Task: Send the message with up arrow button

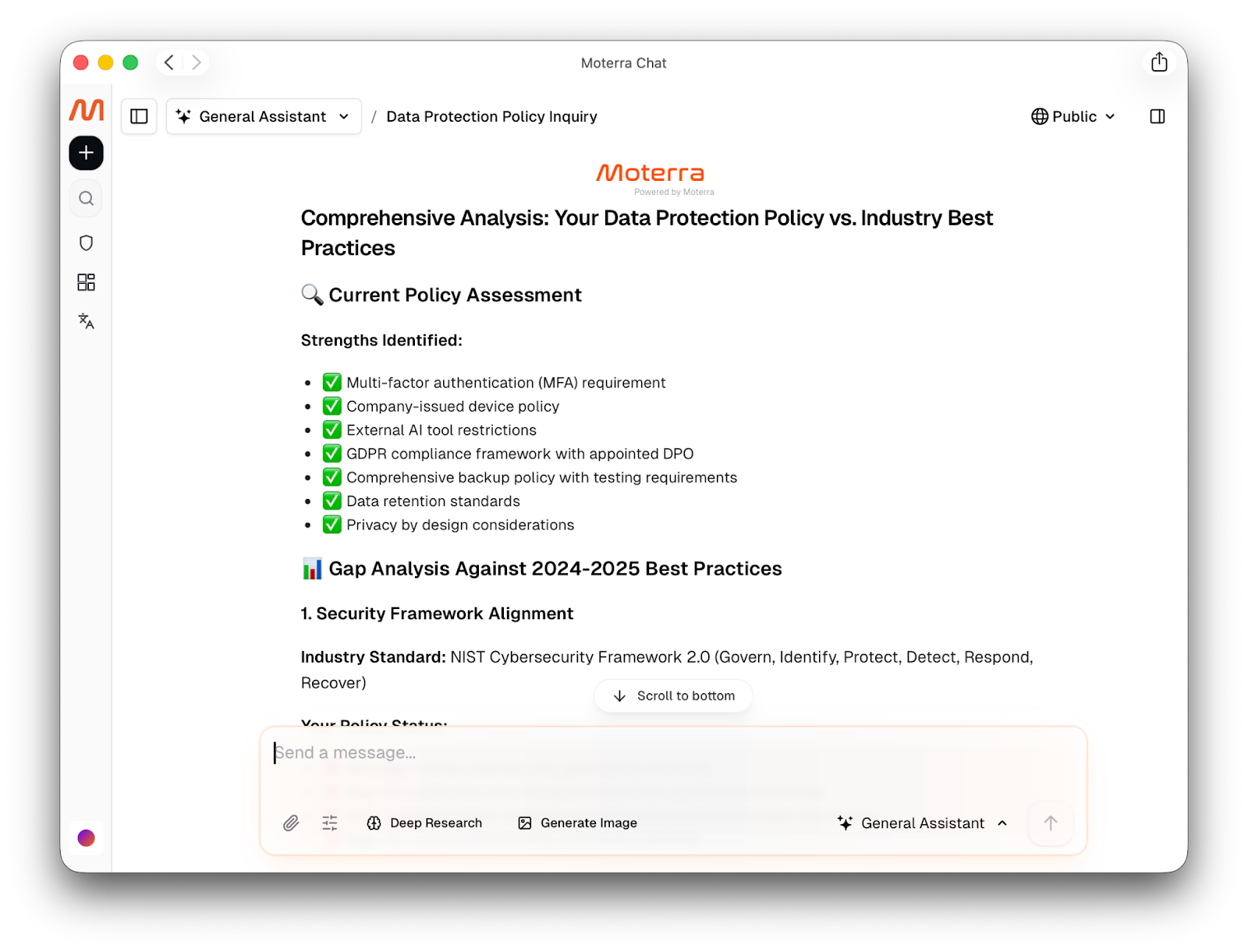Action: [1051, 823]
